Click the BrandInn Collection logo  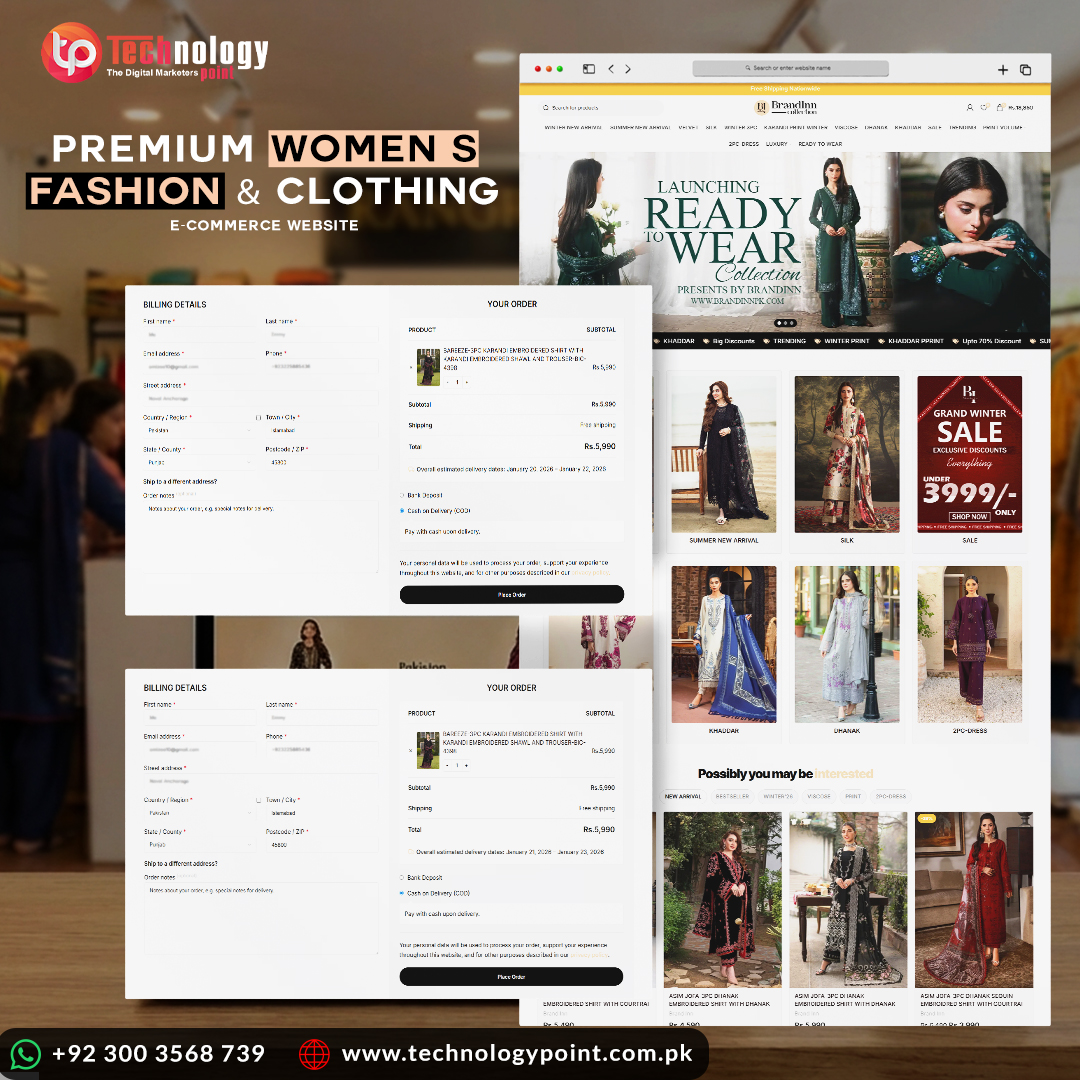pos(785,107)
